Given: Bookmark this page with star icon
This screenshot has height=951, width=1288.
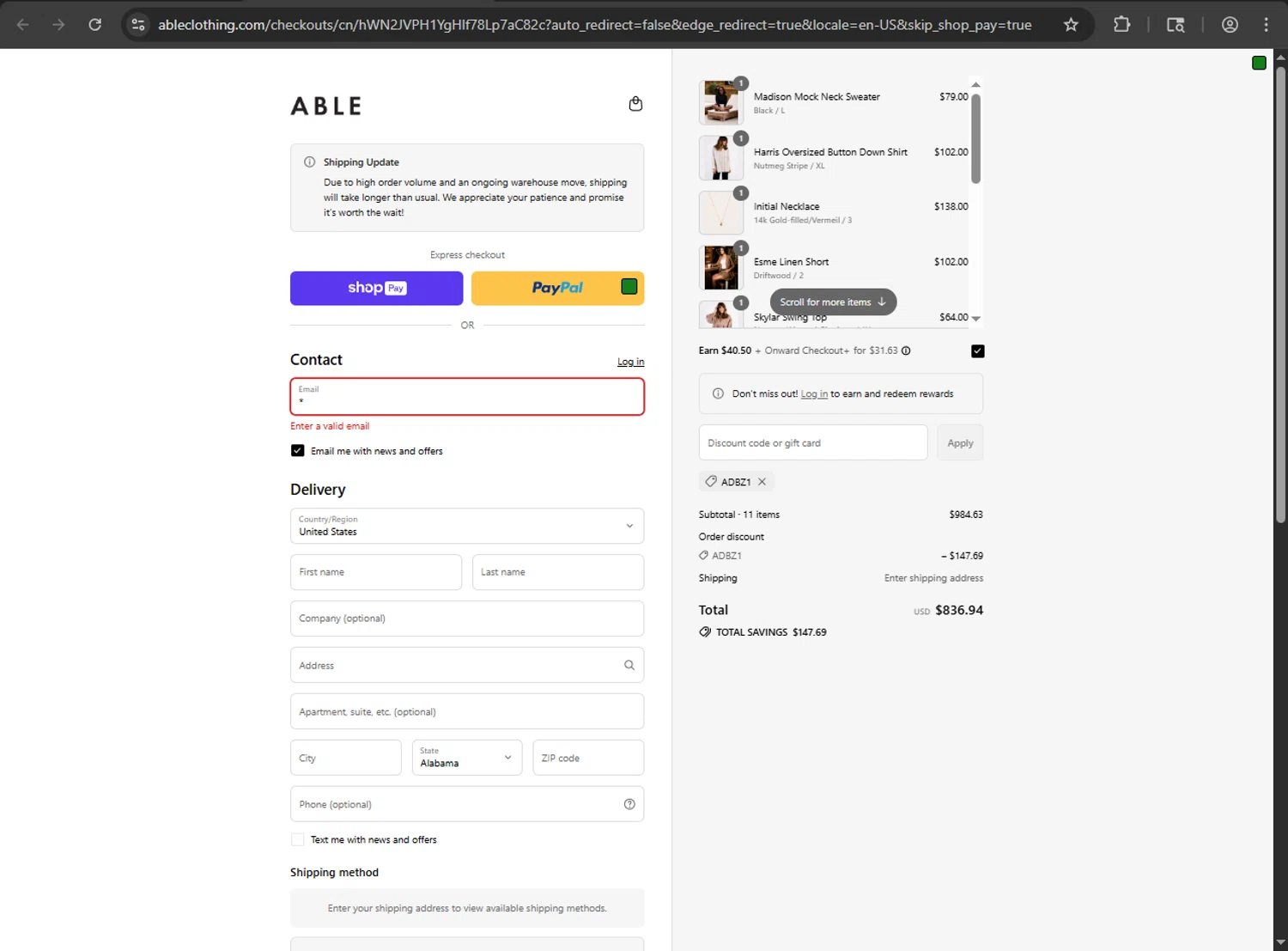Looking at the screenshot, I should [x=1071, y=25].
